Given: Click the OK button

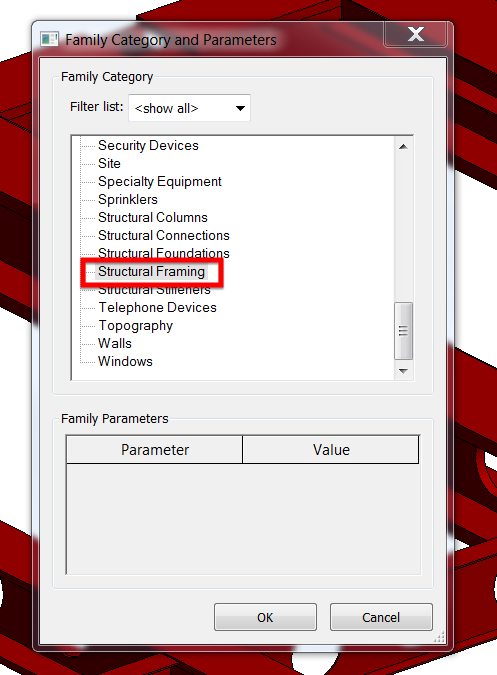Looking at the screenshot, I should 265,617.
